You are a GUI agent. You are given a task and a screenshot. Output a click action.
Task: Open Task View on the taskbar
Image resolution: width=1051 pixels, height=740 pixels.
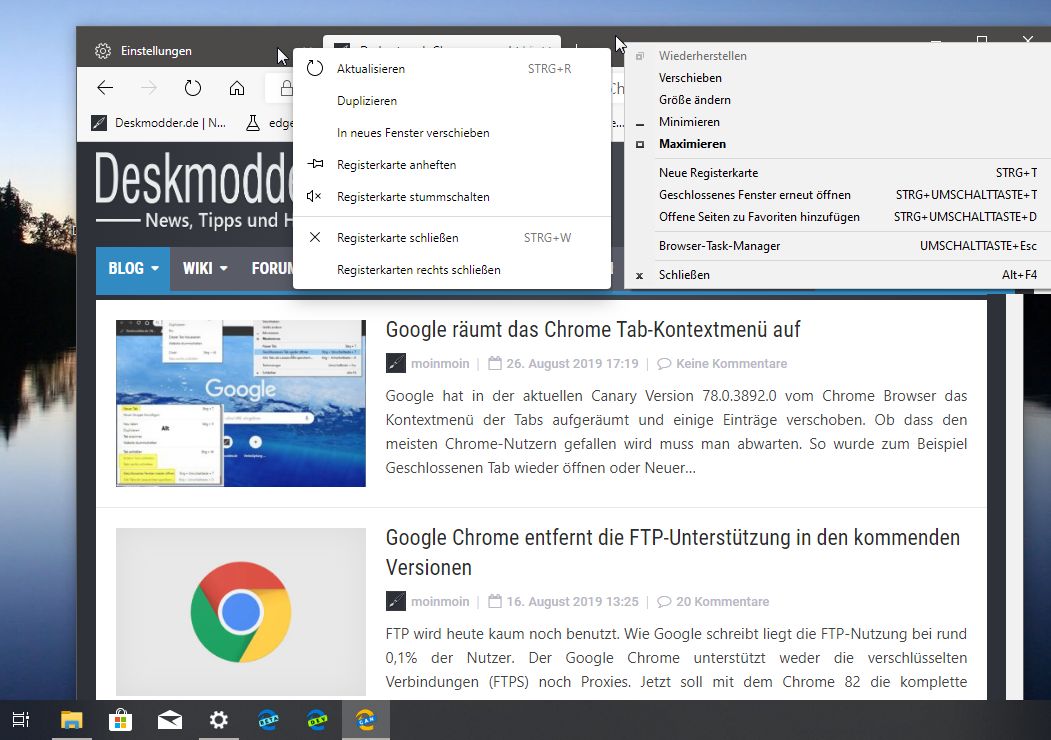click(21, 721)
